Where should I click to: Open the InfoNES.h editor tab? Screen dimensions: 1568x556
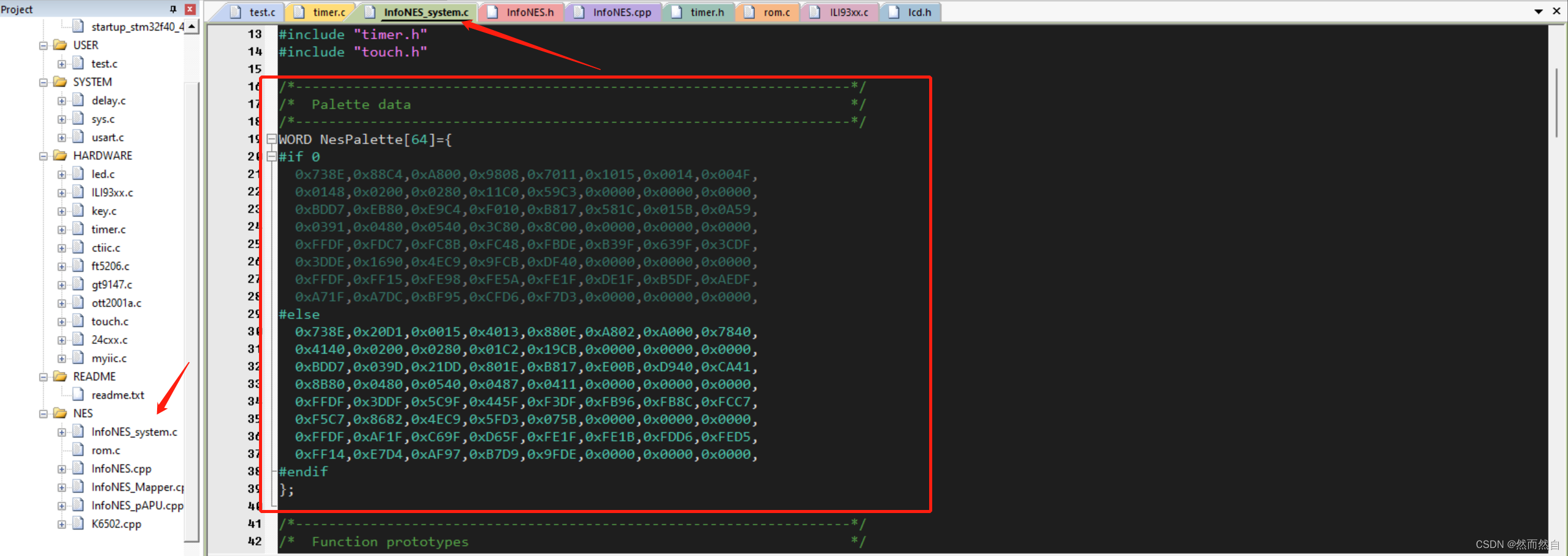(x=521, y=12)
